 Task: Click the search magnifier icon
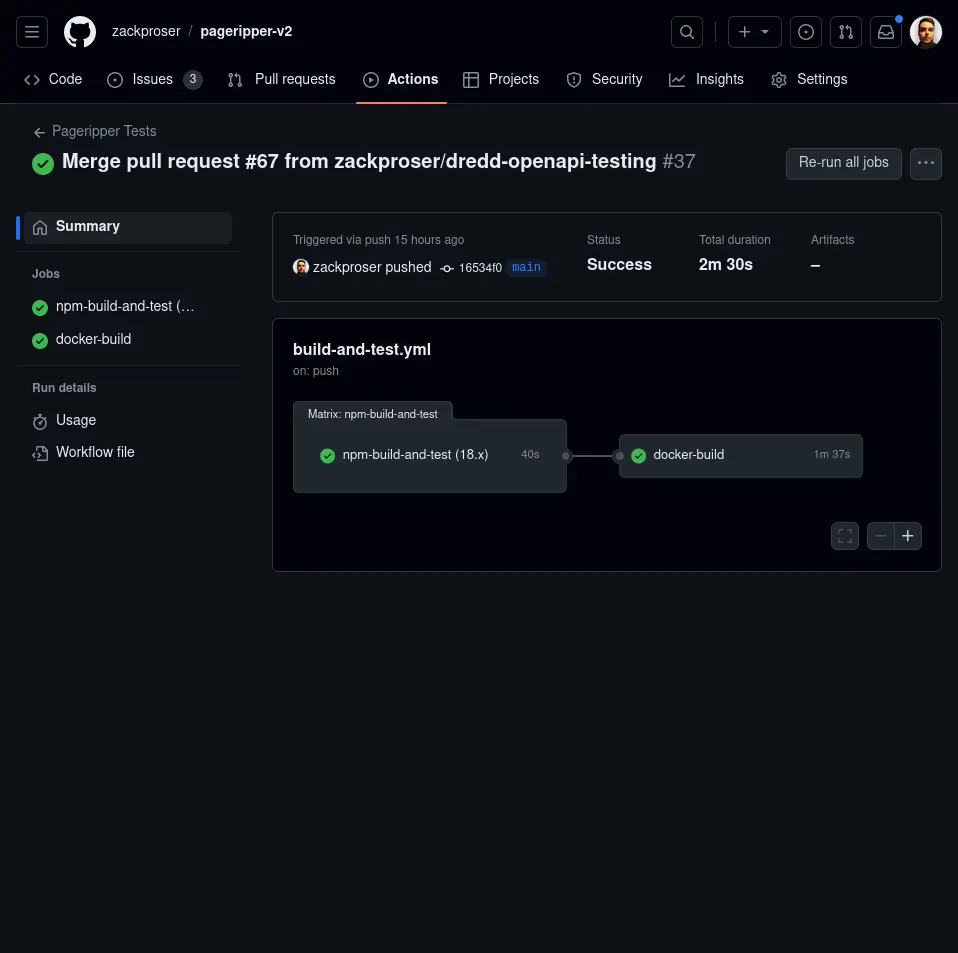(x=686, y=32)
